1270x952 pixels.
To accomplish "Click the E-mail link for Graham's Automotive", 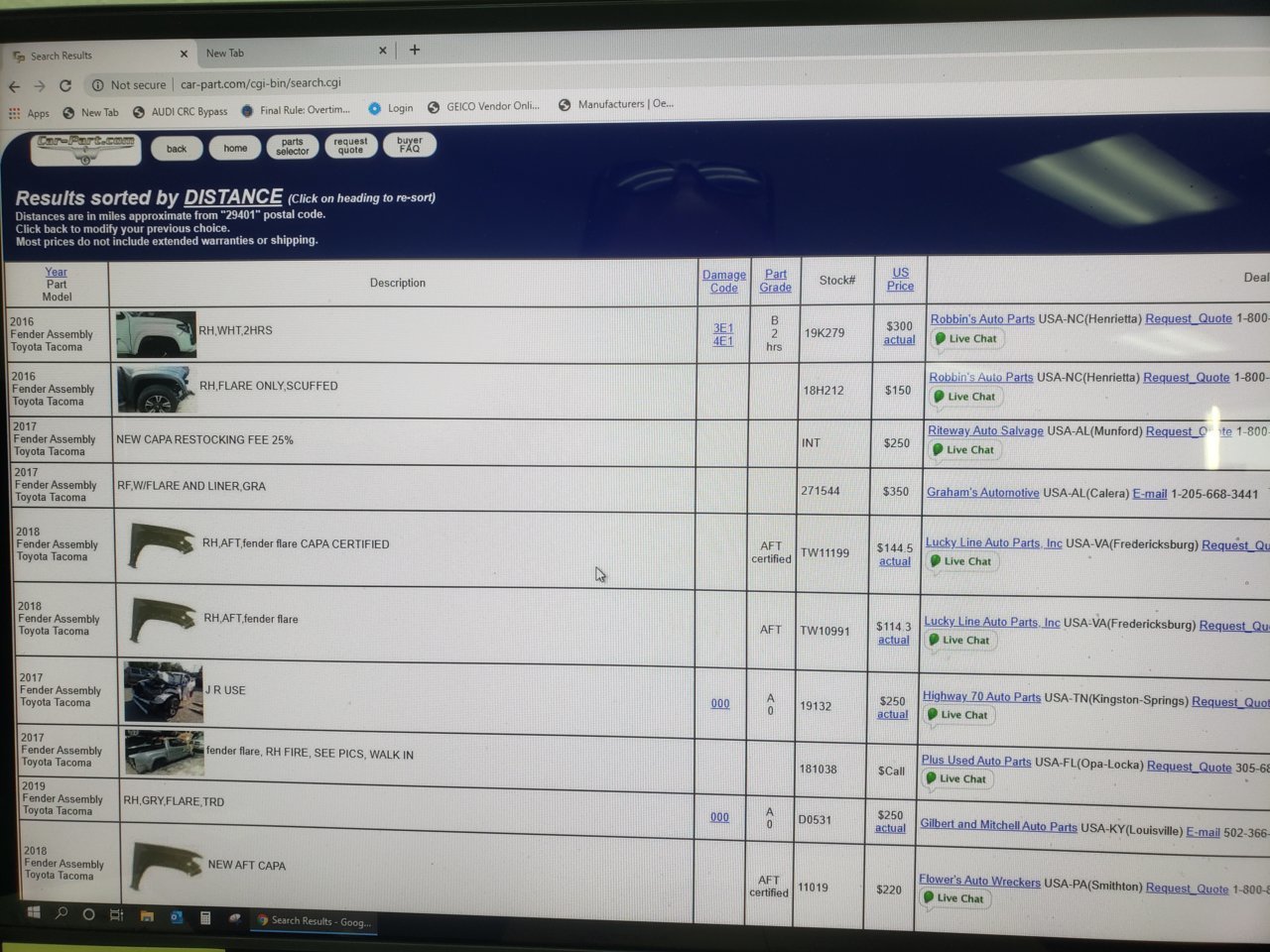I will pyautogui.click(x=1150, y=494).
